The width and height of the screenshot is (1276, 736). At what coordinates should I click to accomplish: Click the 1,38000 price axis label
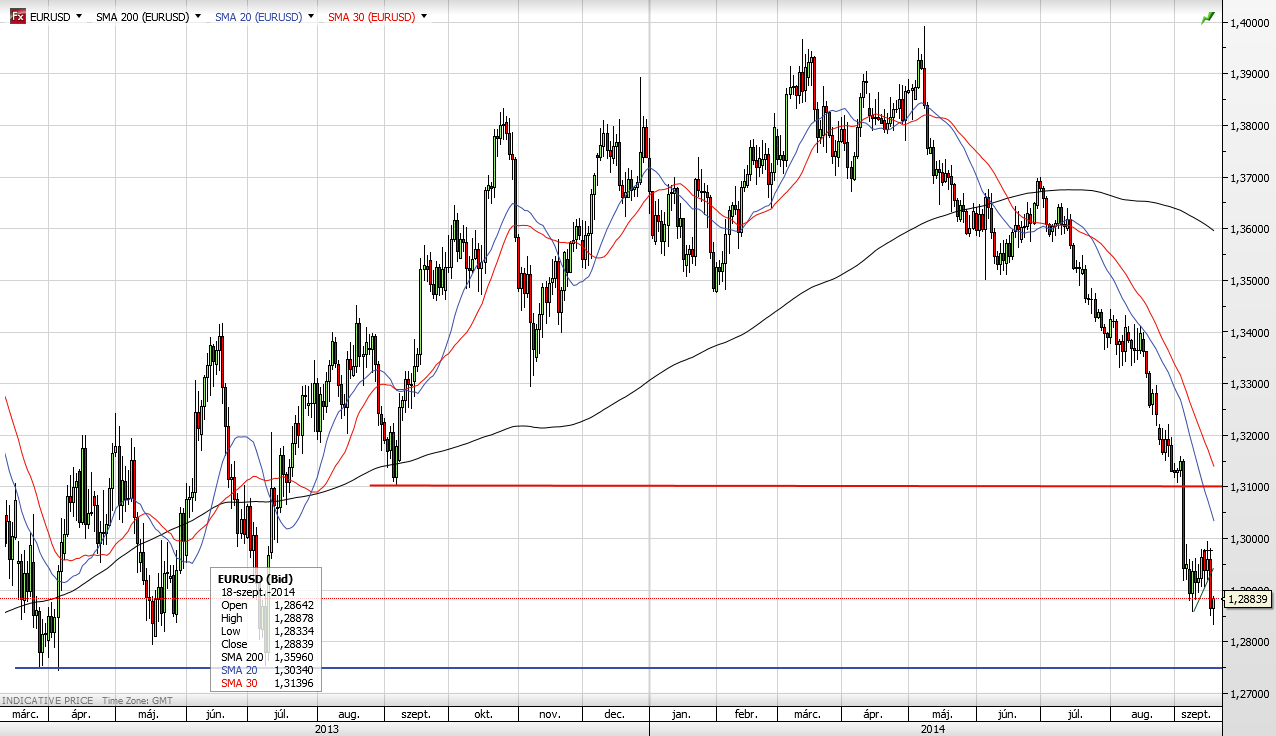[1249, 126]
